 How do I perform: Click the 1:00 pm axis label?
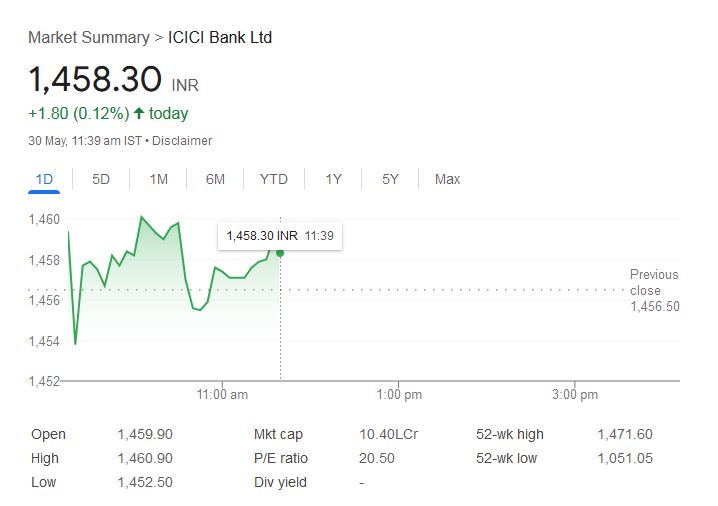tap(399, 395)
